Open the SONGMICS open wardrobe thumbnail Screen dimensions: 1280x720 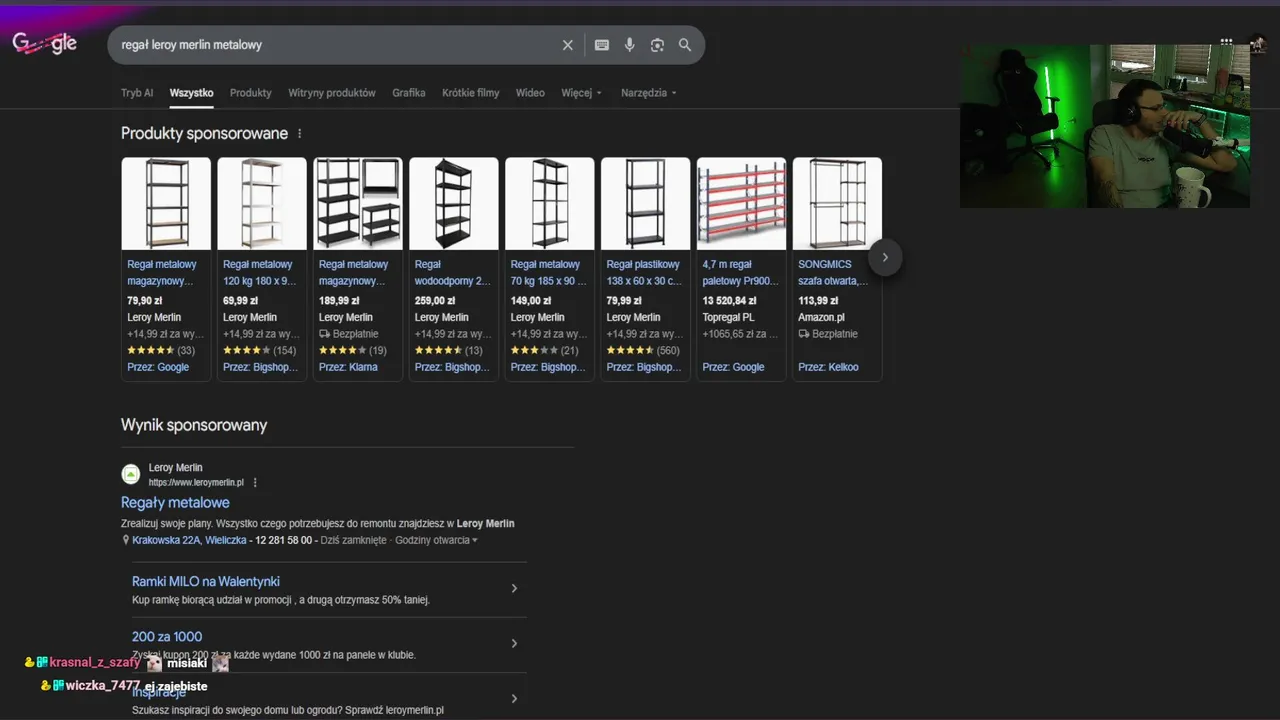point(838,203)
